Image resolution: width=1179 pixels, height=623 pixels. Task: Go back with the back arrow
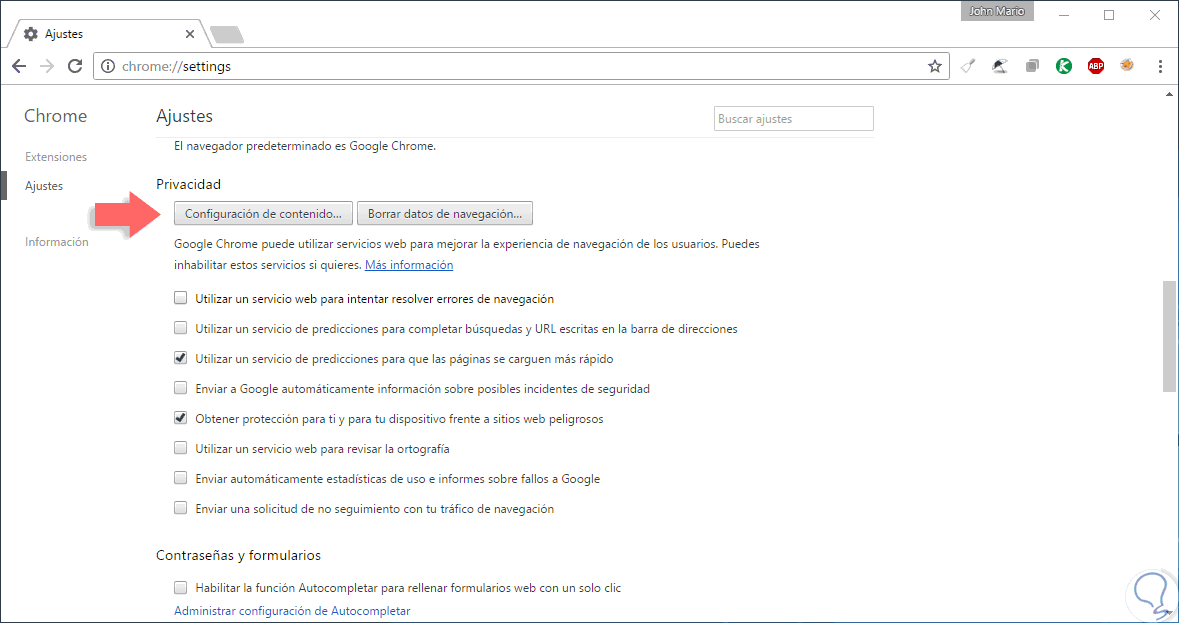click(x=20, y=66)
